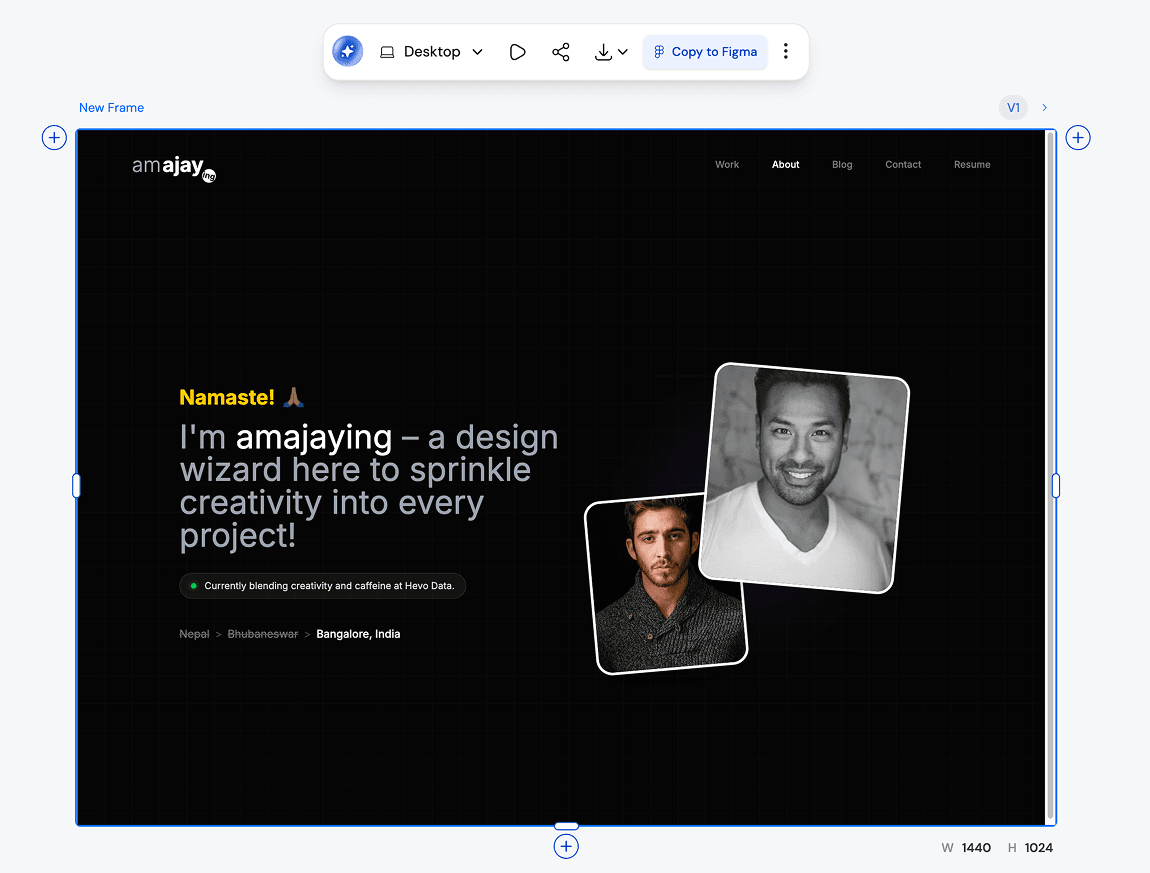Add a frame using the top-left plus icon
1150x873 pixels.
click(54, 138)
